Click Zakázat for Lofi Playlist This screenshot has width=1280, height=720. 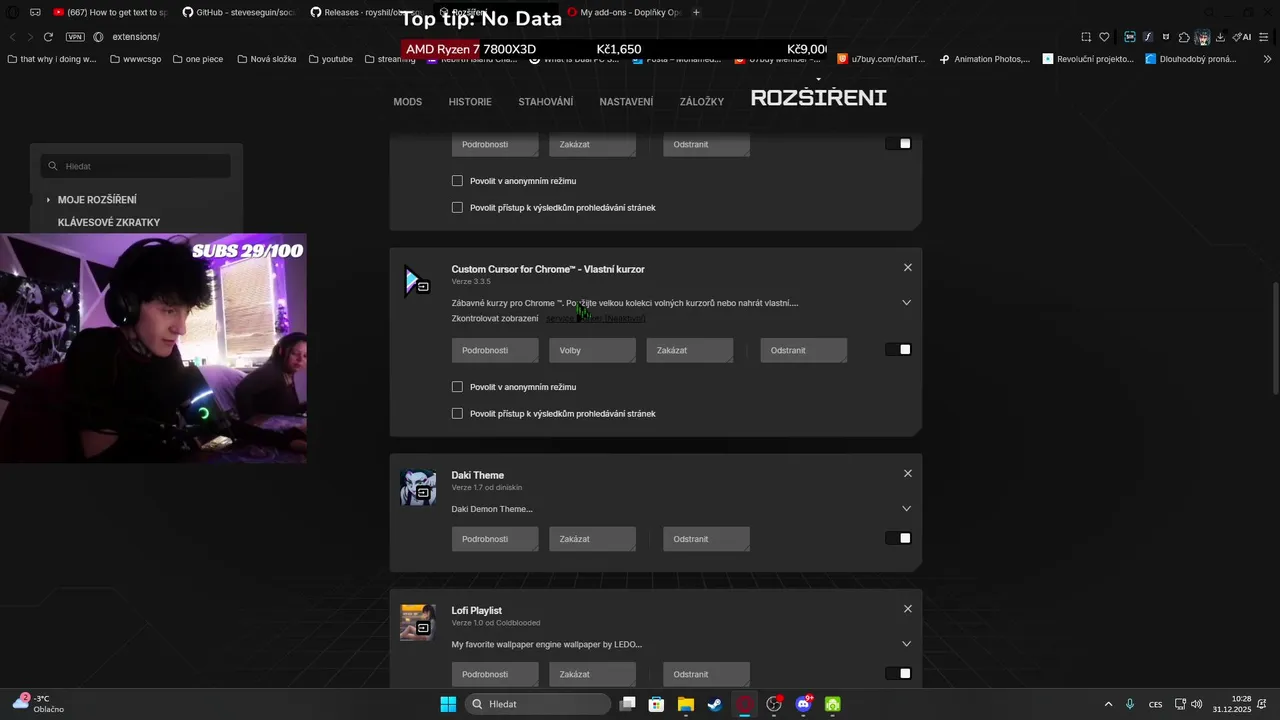[x=592, y=674]
